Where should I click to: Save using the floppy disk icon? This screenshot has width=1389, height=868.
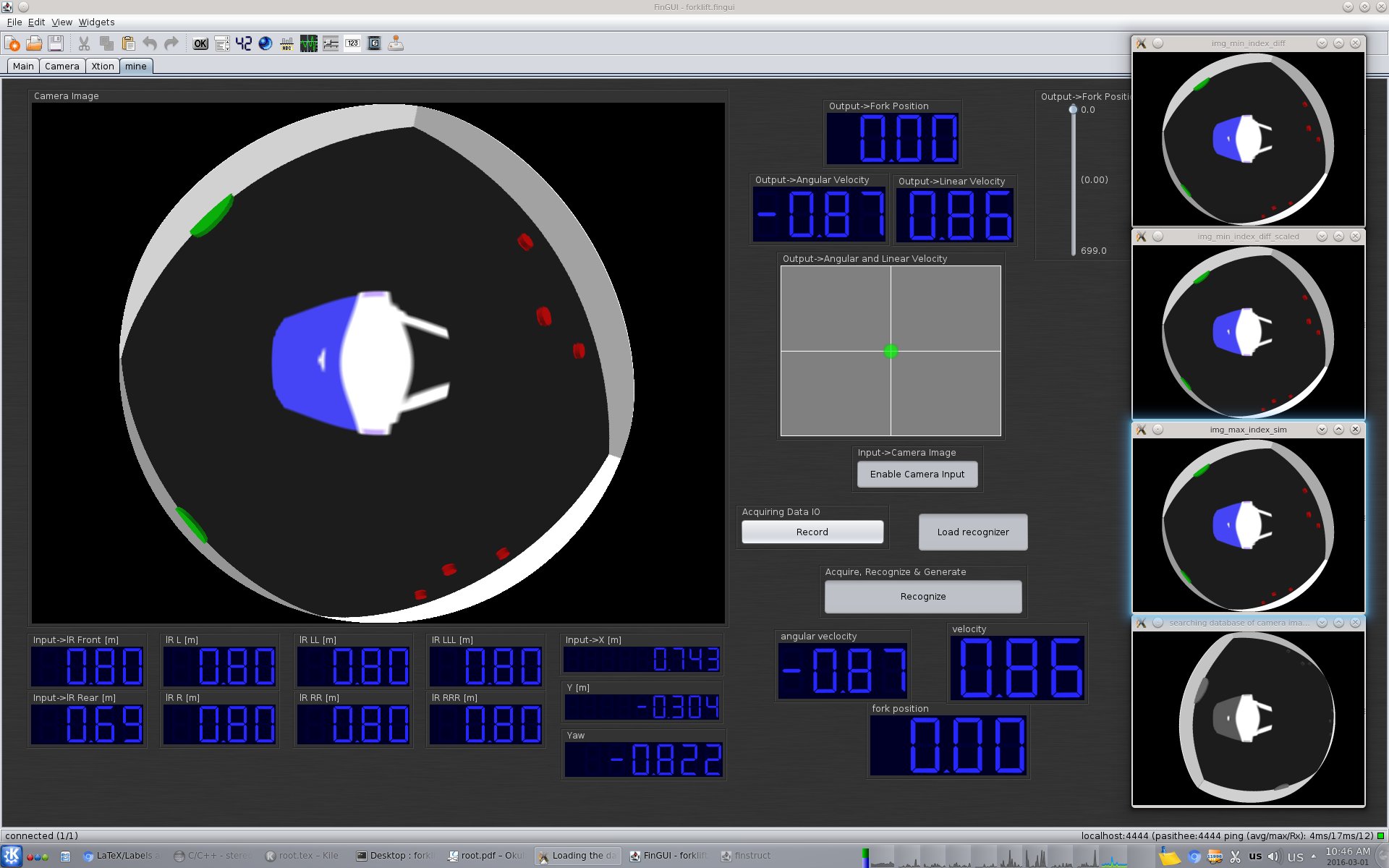click(x=56, y=43)
